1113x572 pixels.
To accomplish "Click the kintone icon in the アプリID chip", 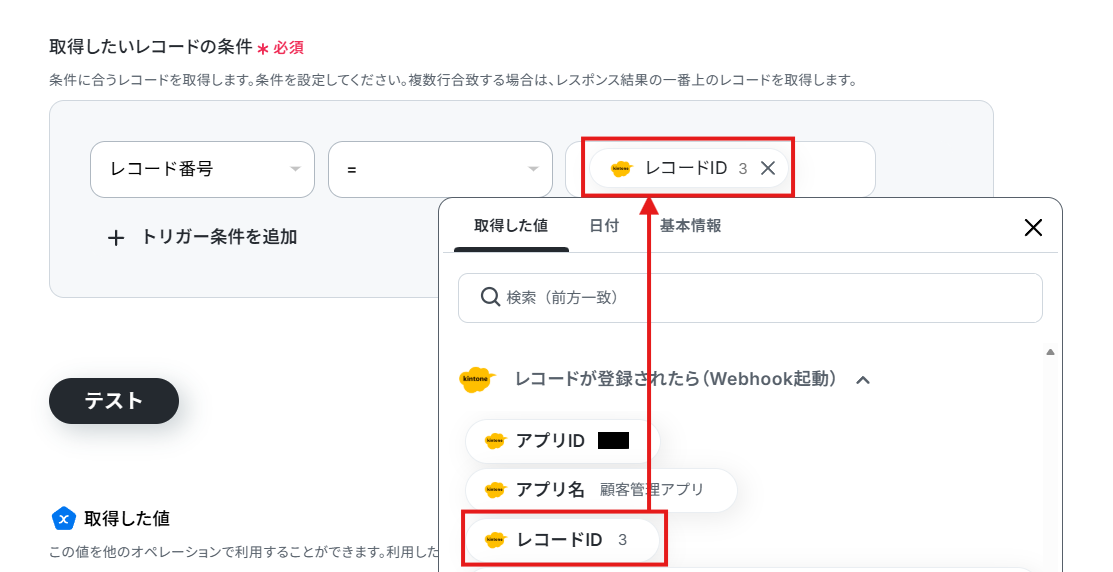I will (x=495, y=441).
